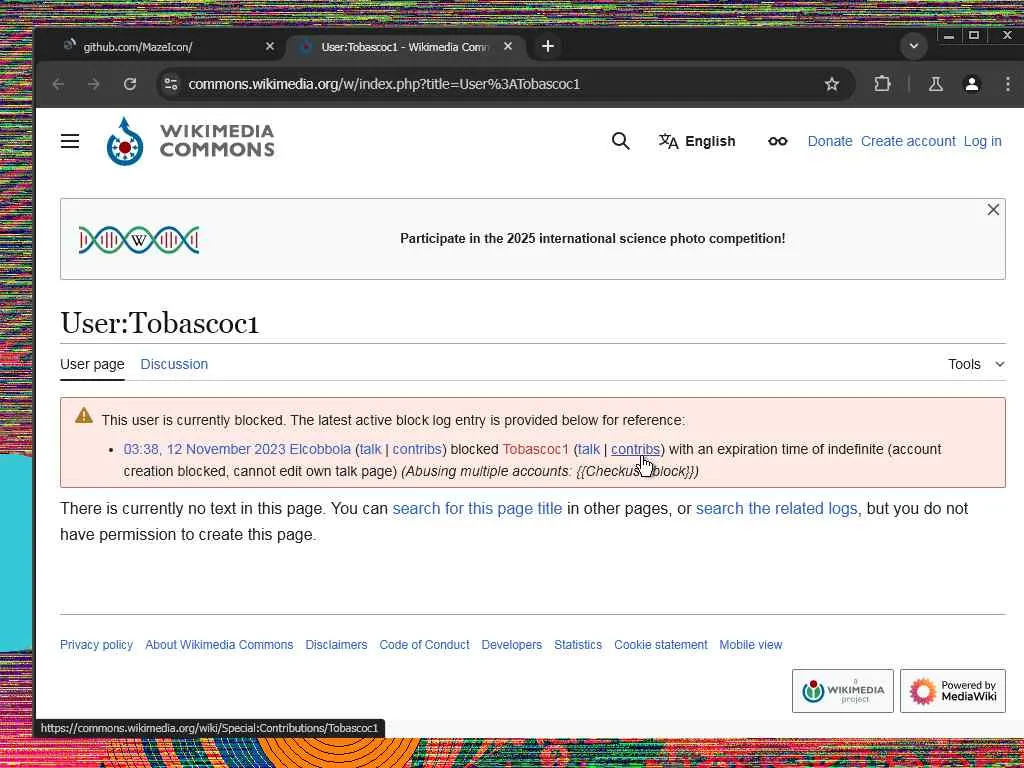The image size is (1024, 768).
Task: Open the browser three-dot menu
Action: [1008, 84]
